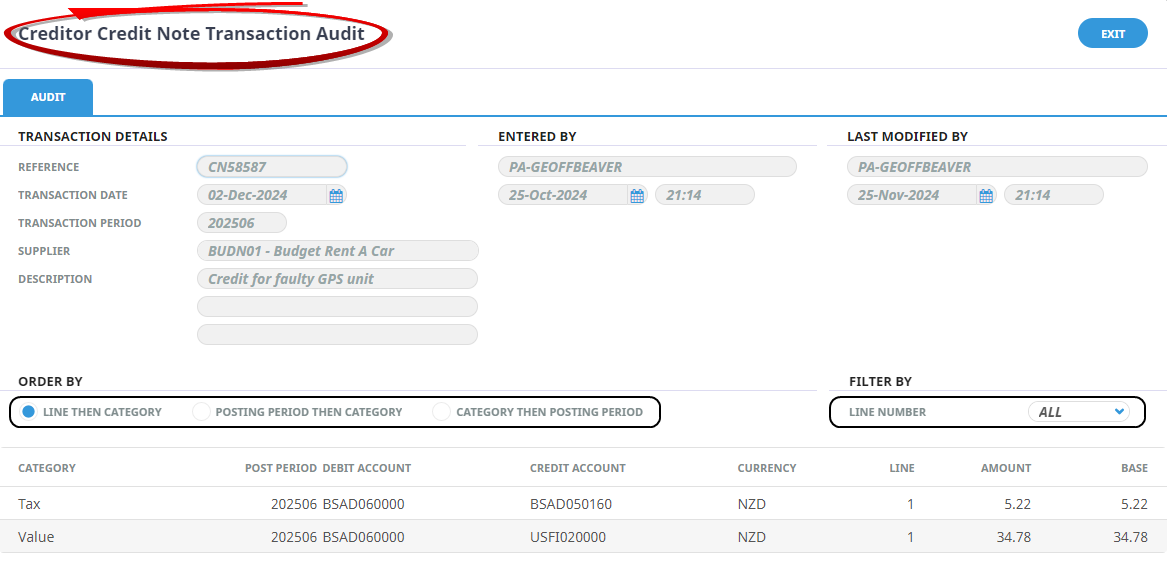Select Category Then Posting Period ordering

pos(442,412)
